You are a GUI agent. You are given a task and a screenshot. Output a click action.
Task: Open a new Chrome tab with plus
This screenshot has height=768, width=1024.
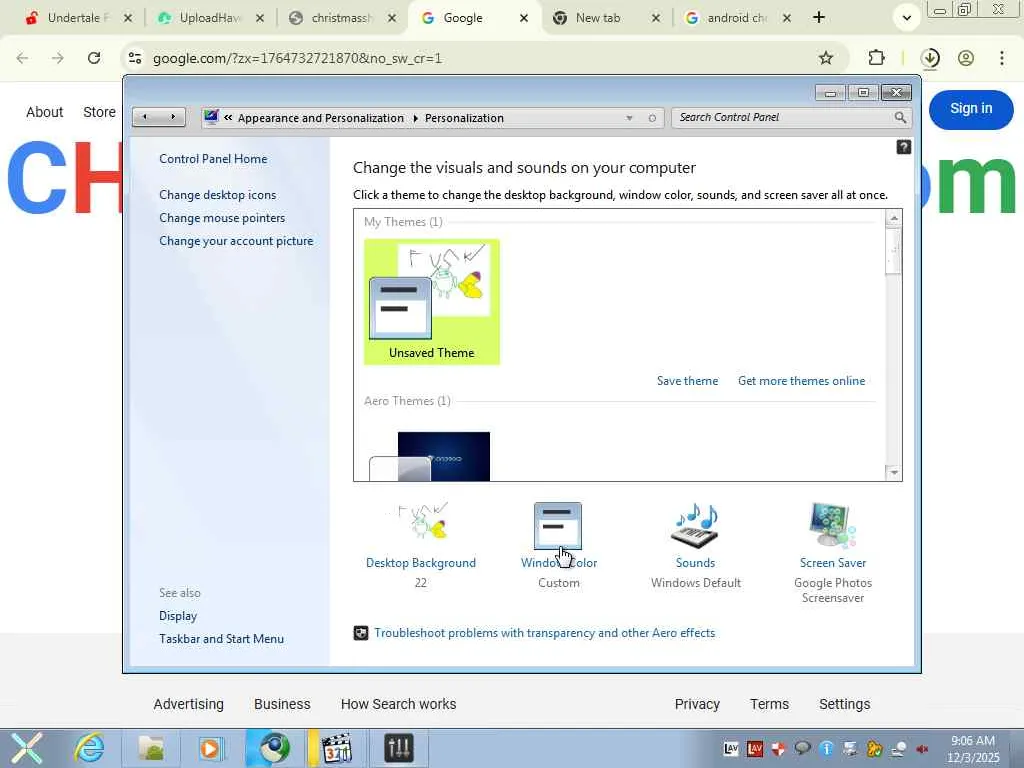[819, 18]
